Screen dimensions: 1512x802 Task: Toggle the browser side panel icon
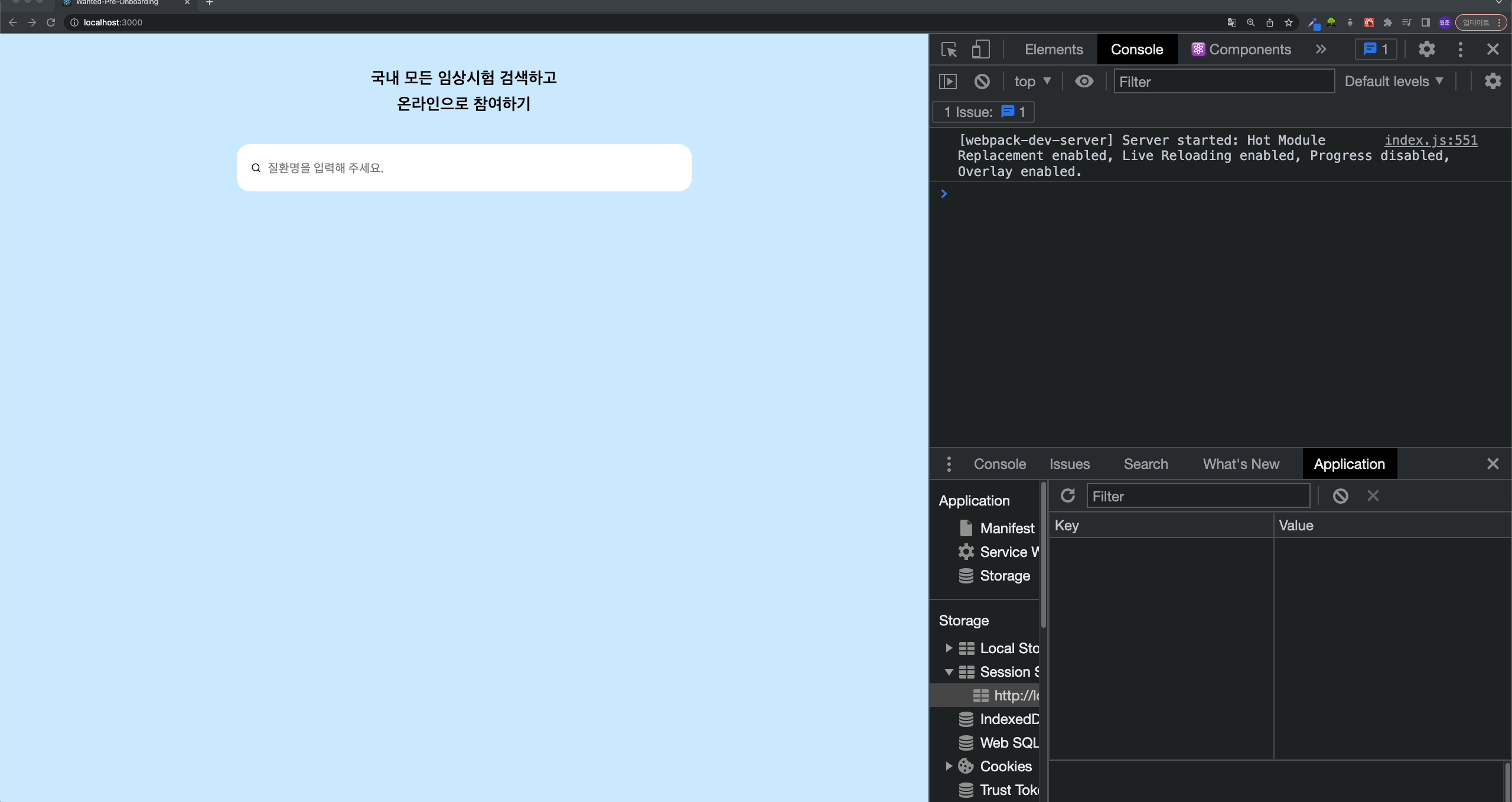click(x=1426, y=22)
